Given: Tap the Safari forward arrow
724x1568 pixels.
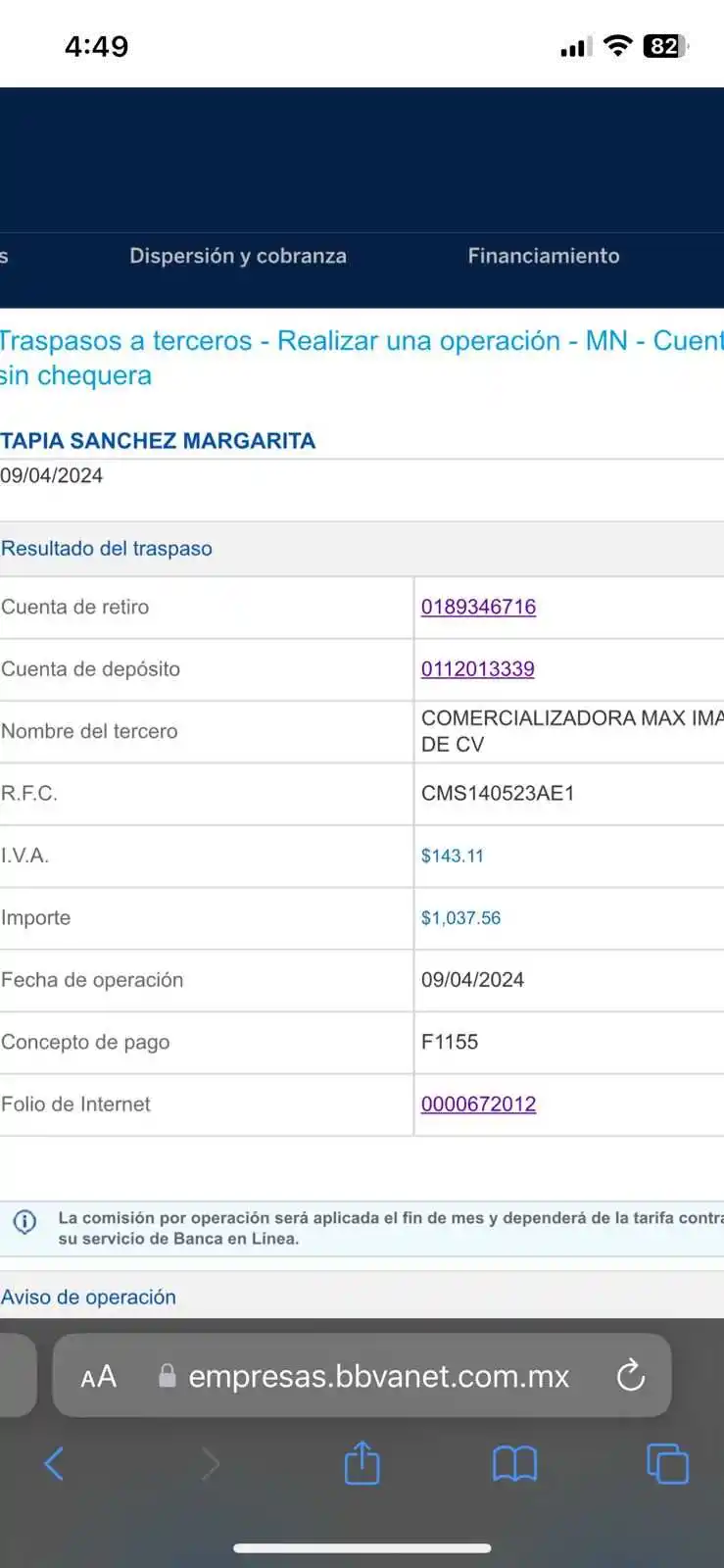Looking at the screenshot, I should tap(210, 1464).
